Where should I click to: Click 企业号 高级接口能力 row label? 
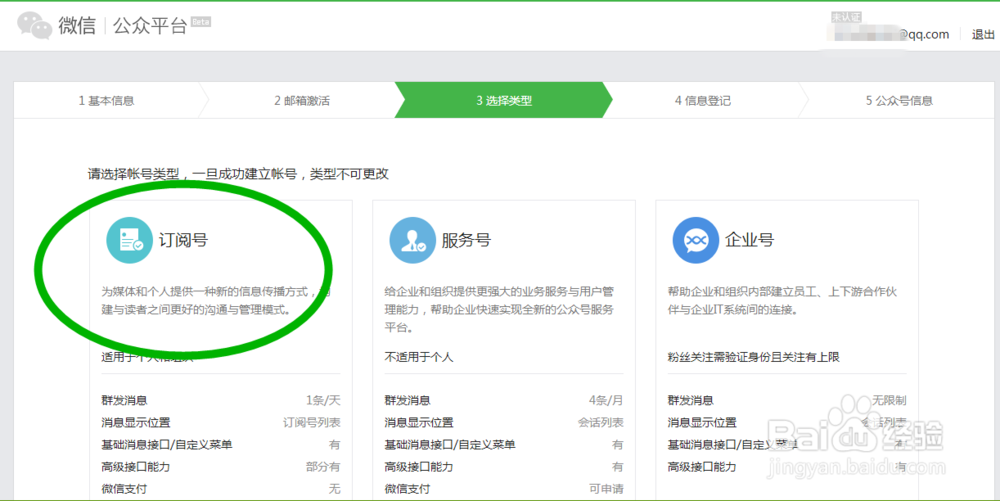702,467
